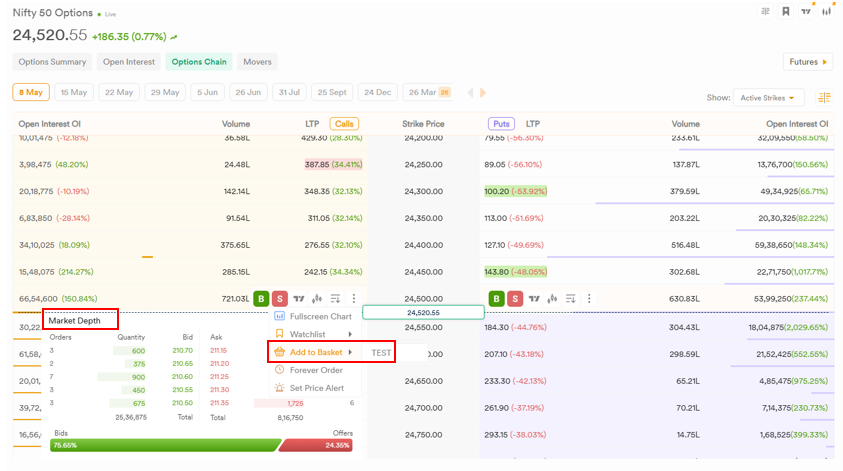Click Strike Price column header
The height and width of the screenshot is (471, 843).
pyautogui.click(x=423, y=124)
